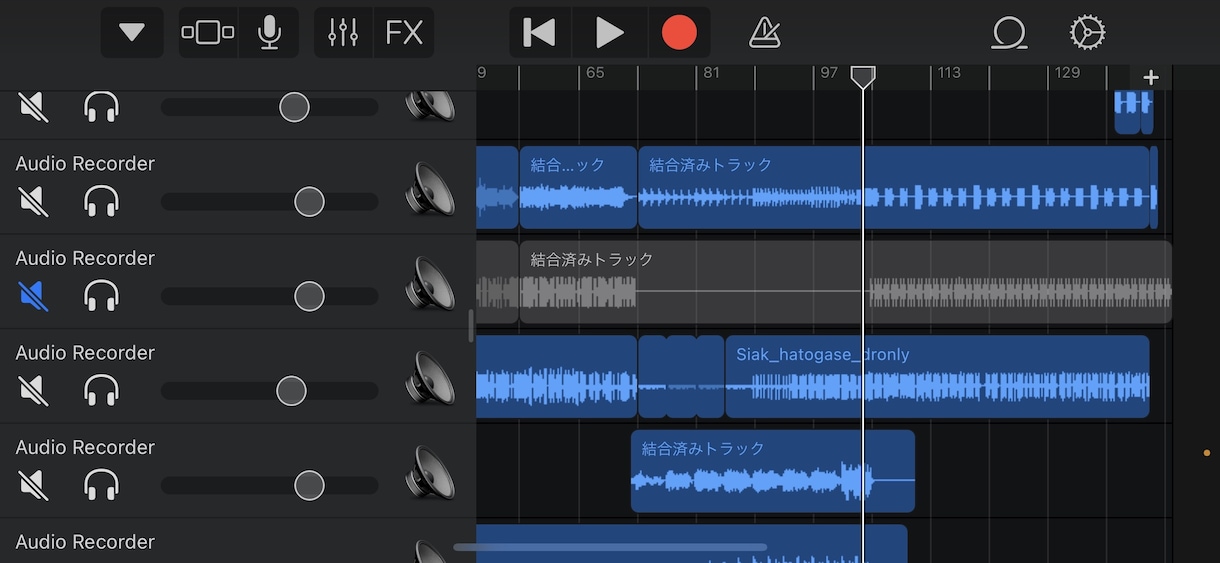The height and width of the screenshot is (563, 1220).
Task: Tap the track header resize handle
Action: [471, 326]
